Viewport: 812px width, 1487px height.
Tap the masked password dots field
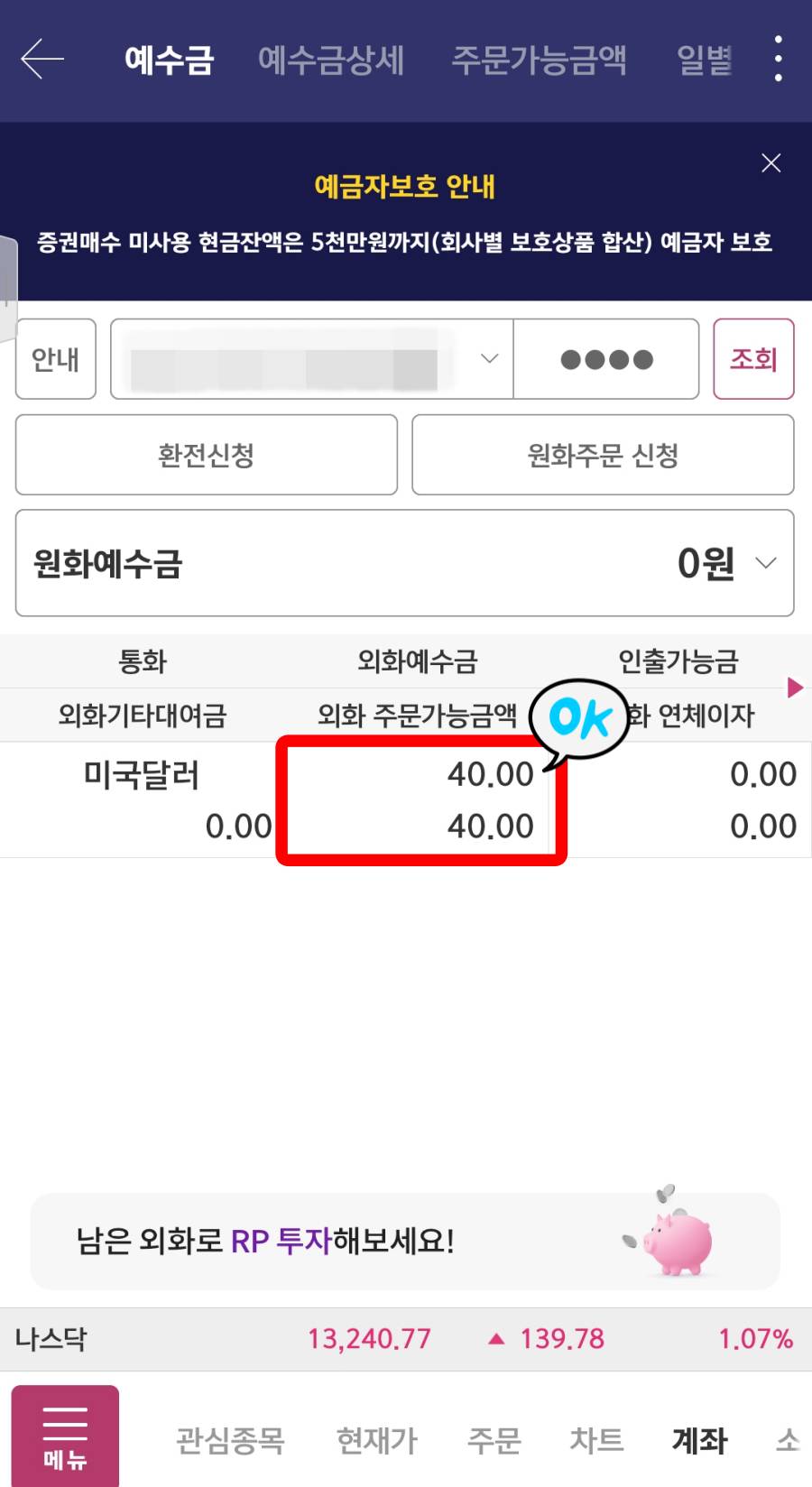pyautogui.click(x=606, y=359)
